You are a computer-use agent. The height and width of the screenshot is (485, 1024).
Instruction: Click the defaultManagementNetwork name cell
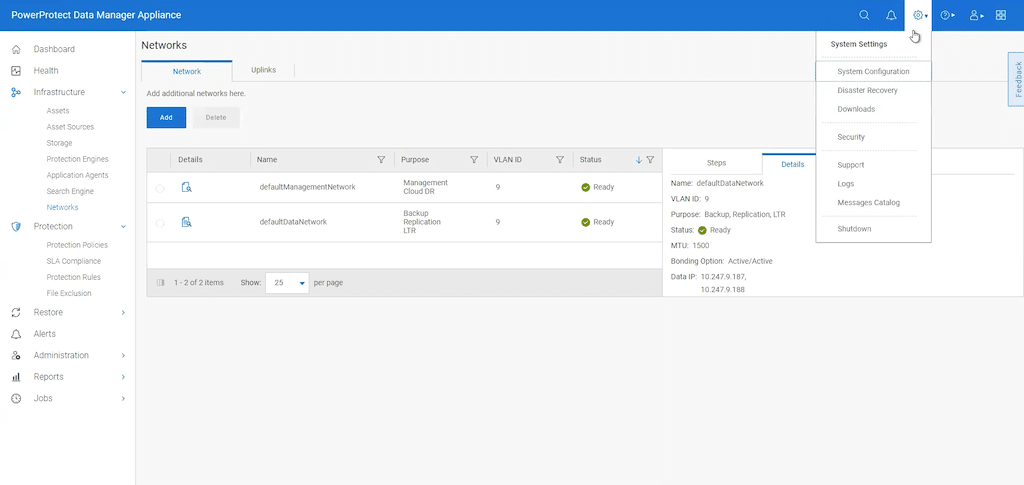tap(308, 187)
